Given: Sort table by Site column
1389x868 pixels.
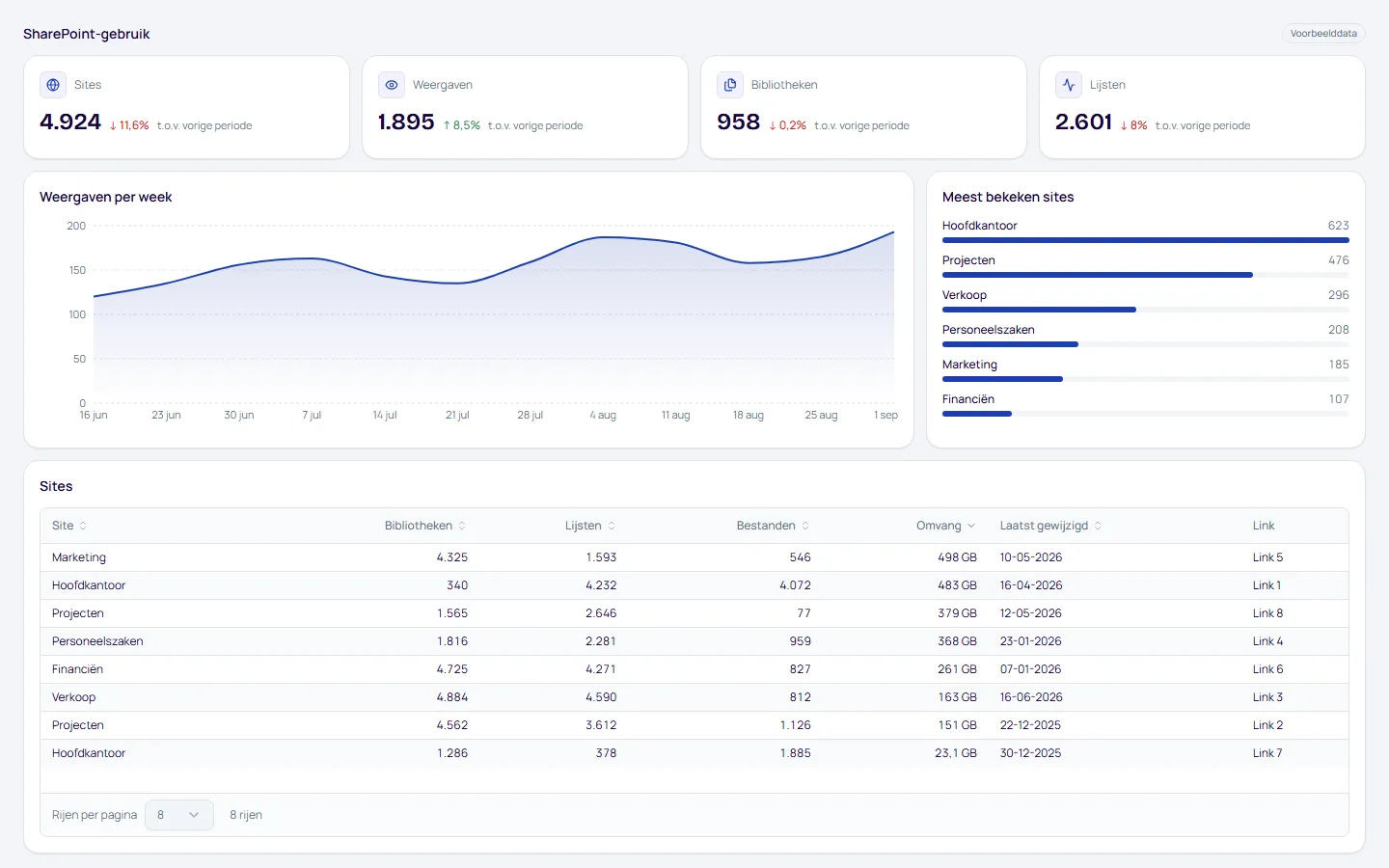Looking at the screenshot, I should pos(69,526).
